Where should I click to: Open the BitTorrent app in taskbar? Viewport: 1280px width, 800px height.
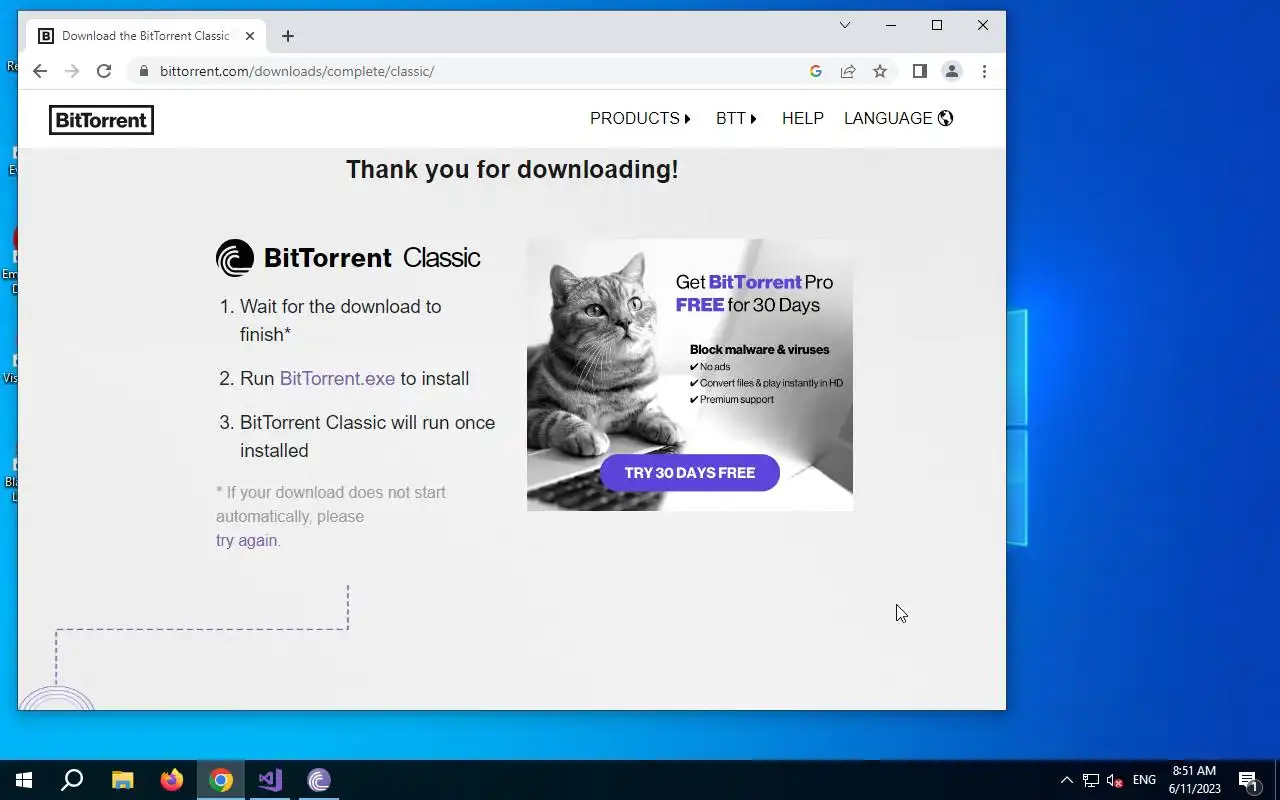pos(319,780)
